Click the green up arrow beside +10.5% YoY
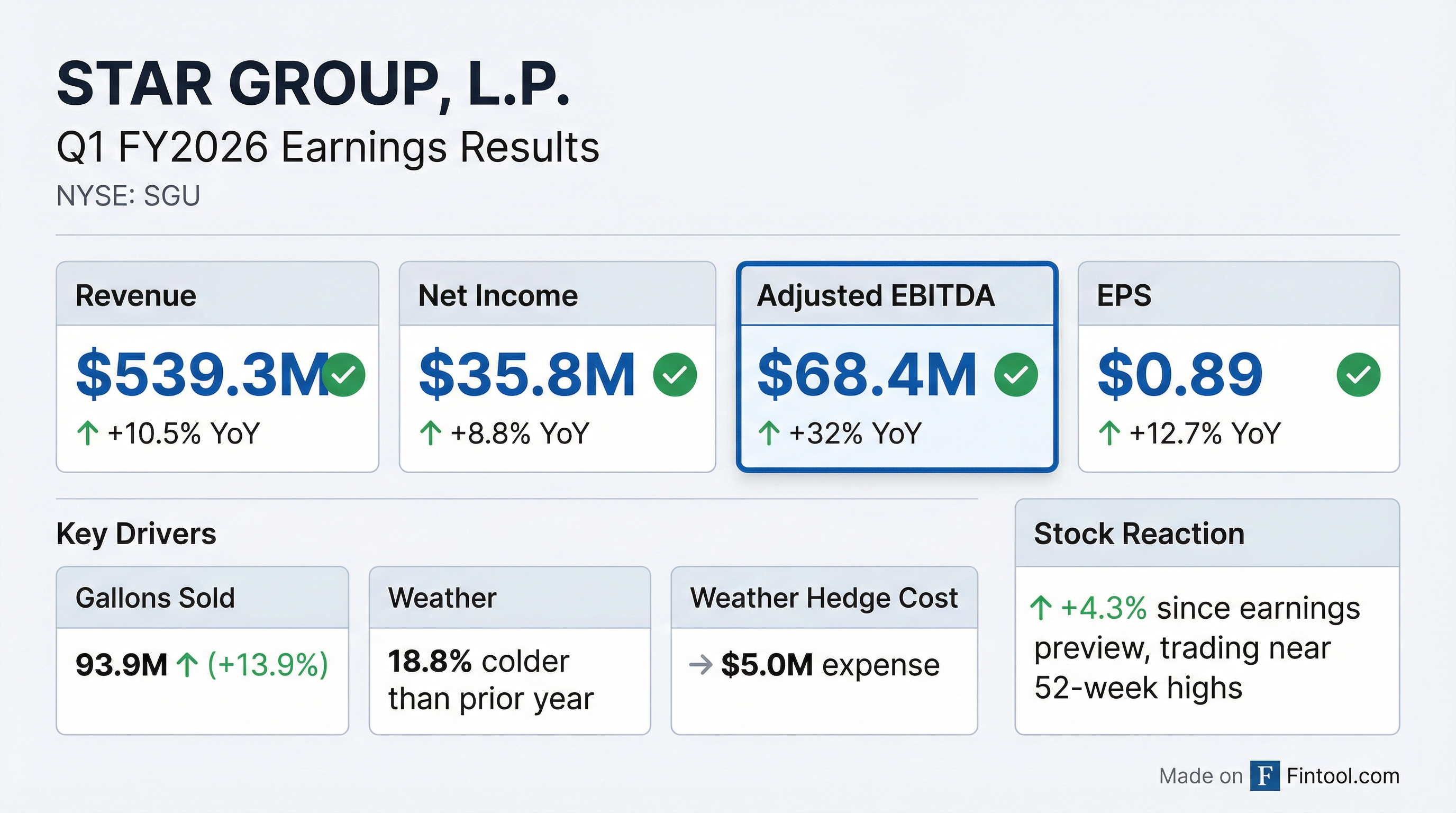1456x813 pixels. point(88,433)
